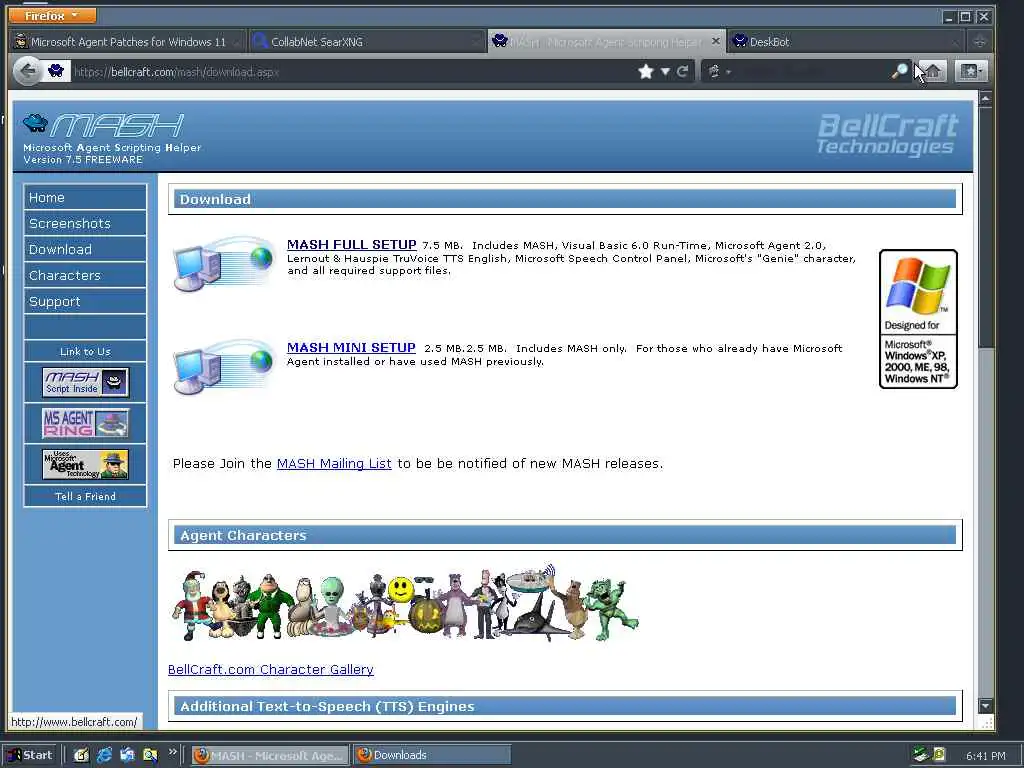Click the Uses Microsoft Agent Technology badge

tap(86, 464)
